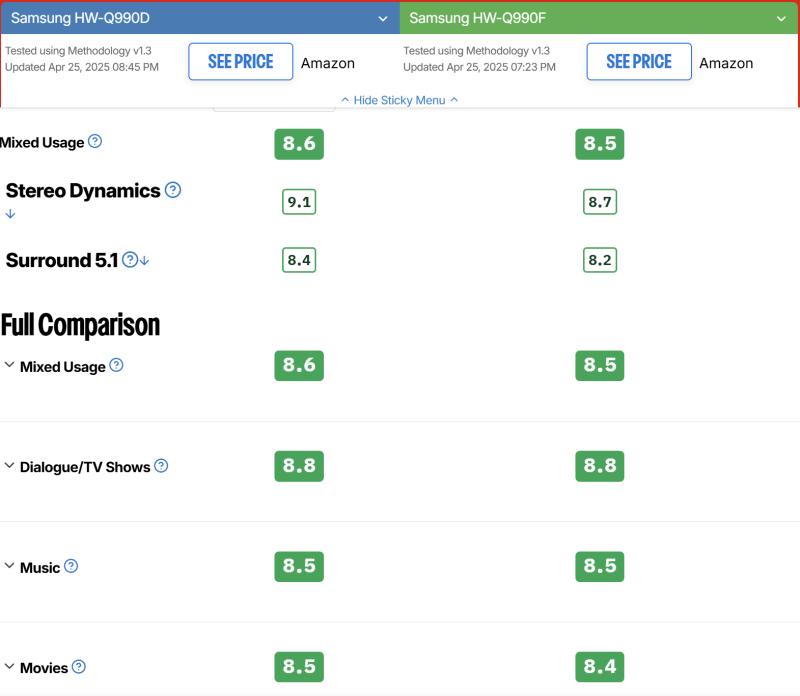This screenshot has height=696, width=800.
Task: Click 'Updated Apr 25, 2025 07:23 PM' text
Action: coord(480,67)
